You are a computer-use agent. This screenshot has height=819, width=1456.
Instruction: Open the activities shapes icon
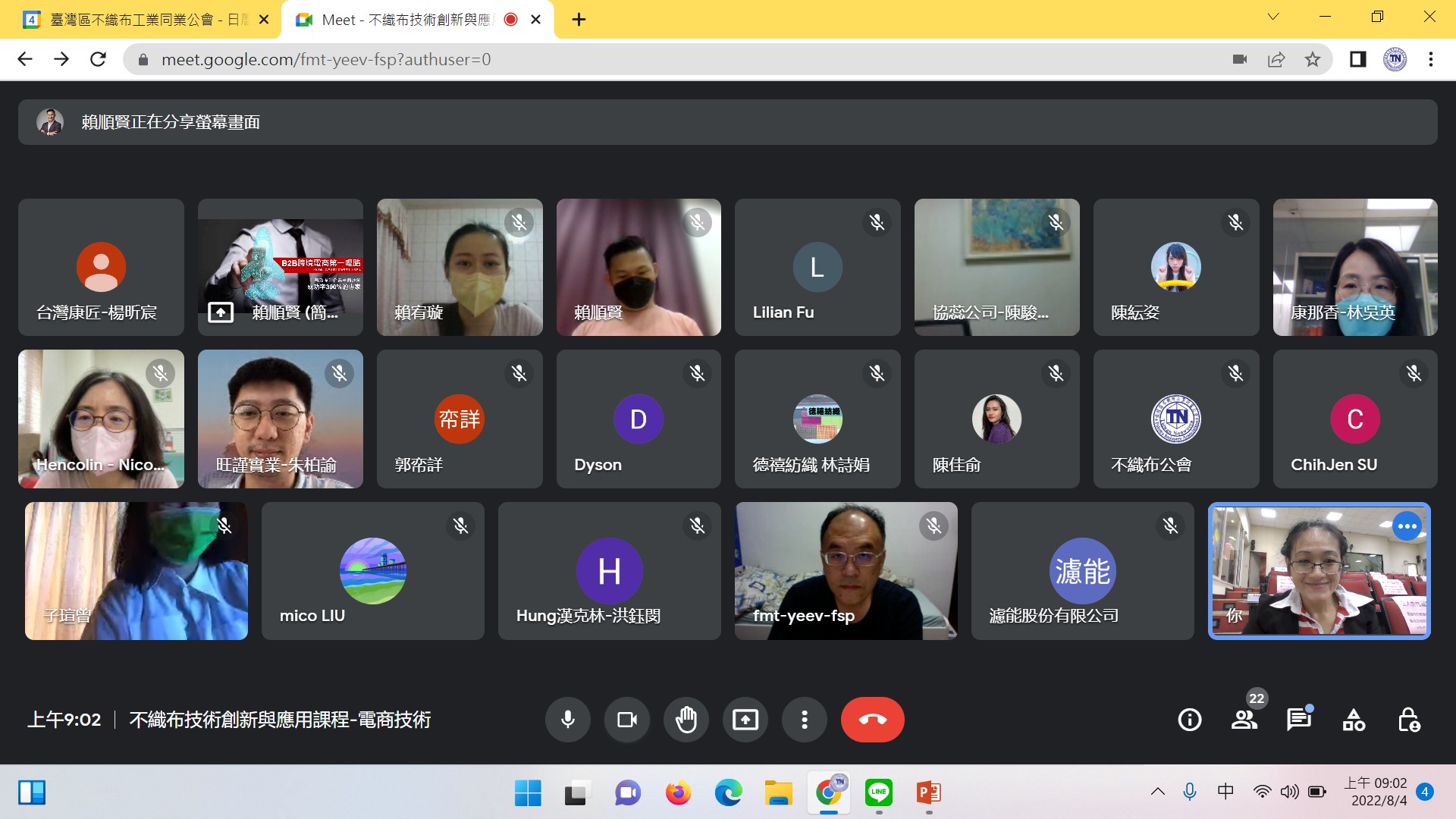(x=1354, y=719)
